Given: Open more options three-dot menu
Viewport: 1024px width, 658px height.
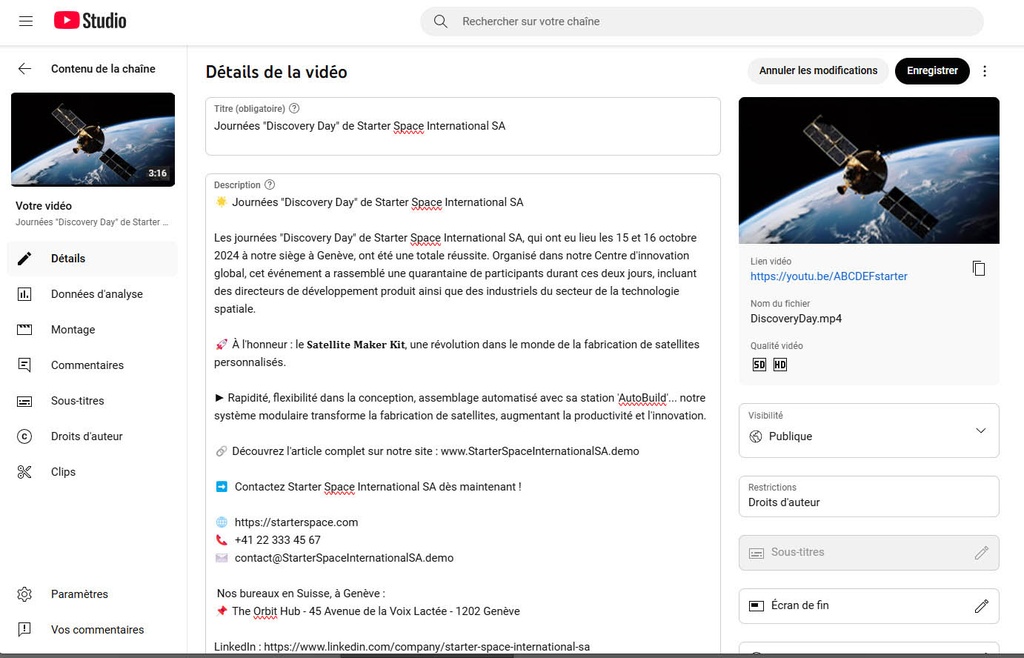Looking at the screenshot, I should coord(985,71).
